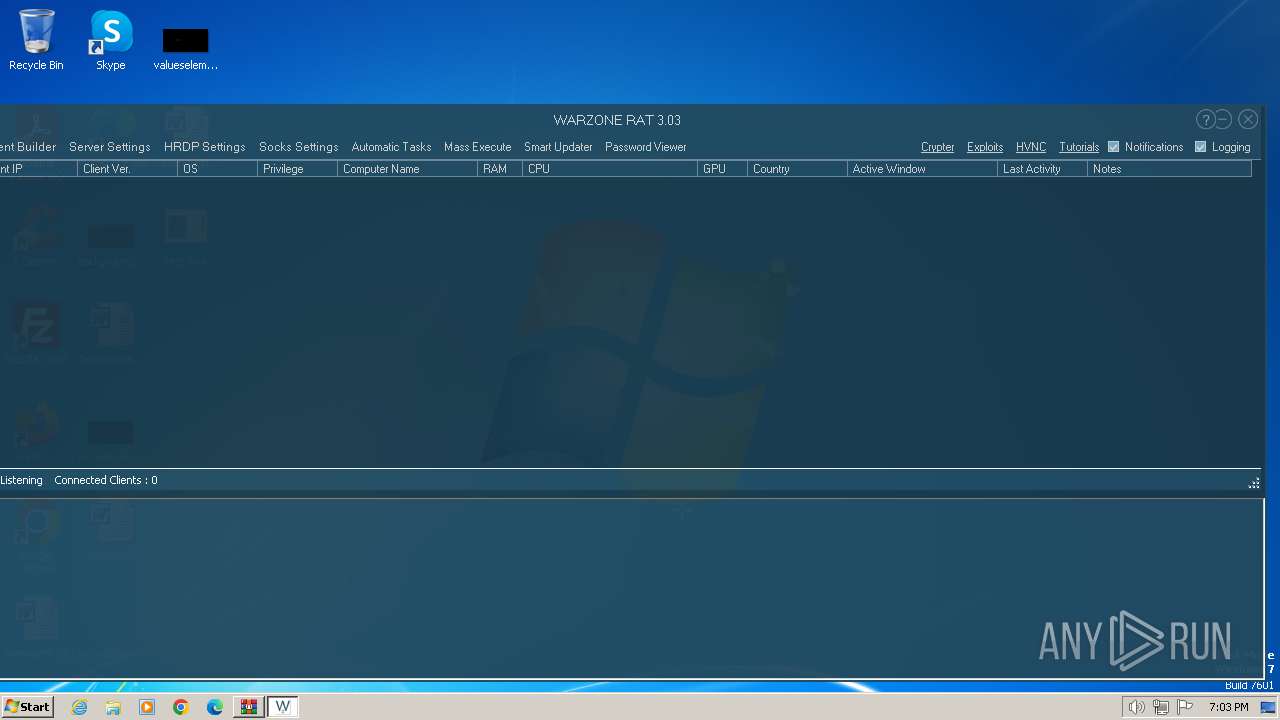Open the Server Settings menu
1280x720 pixels.
tap(109, 147)
